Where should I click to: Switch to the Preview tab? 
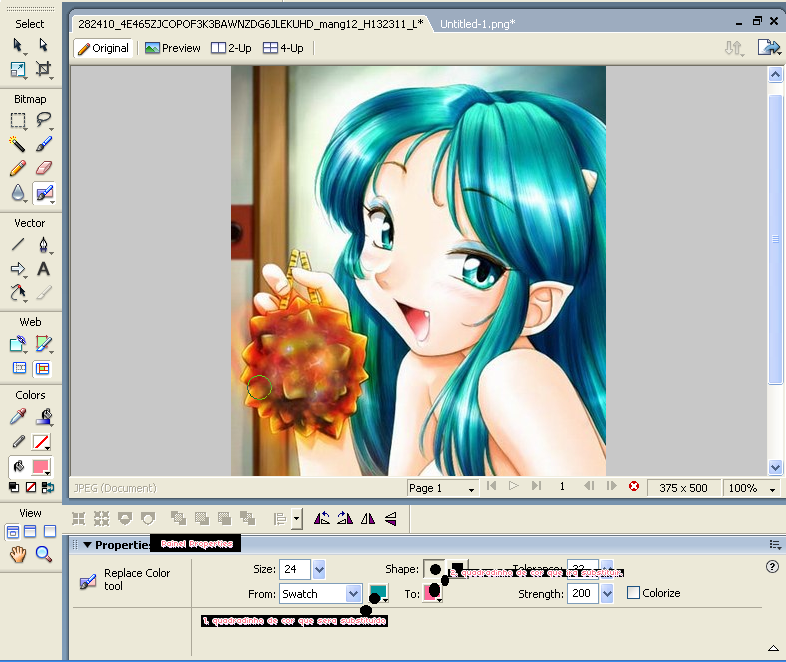(173, 48)
